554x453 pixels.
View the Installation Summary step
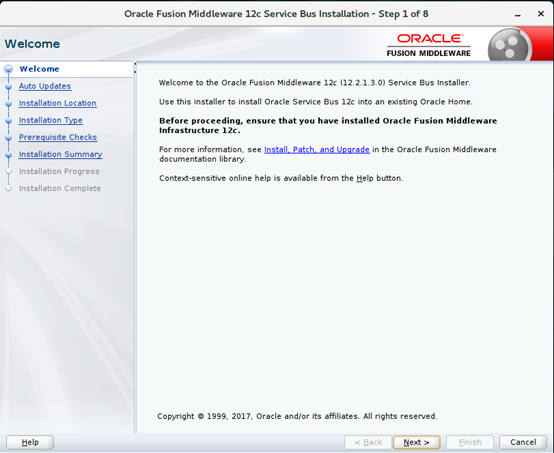coord(60,154)
